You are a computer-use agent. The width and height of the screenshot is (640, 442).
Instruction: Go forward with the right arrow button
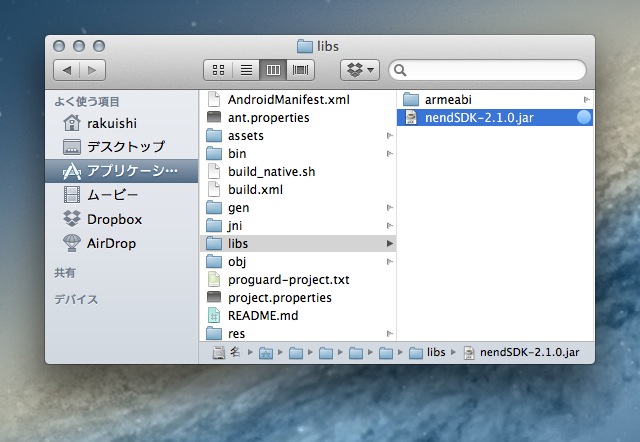pos(93,70)
